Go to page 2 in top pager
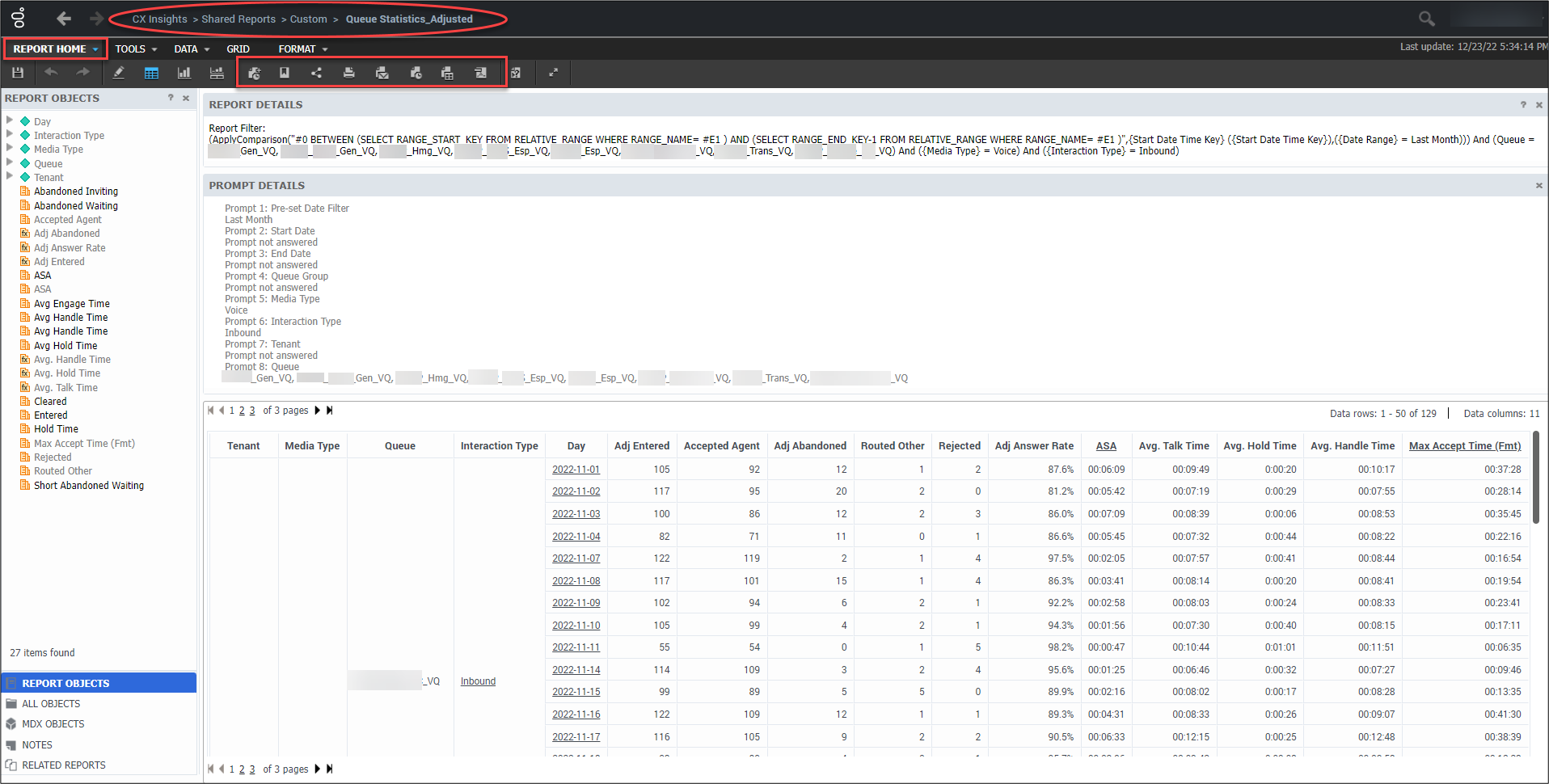This screenshot has width=1549, height=784. coord(242,411)
